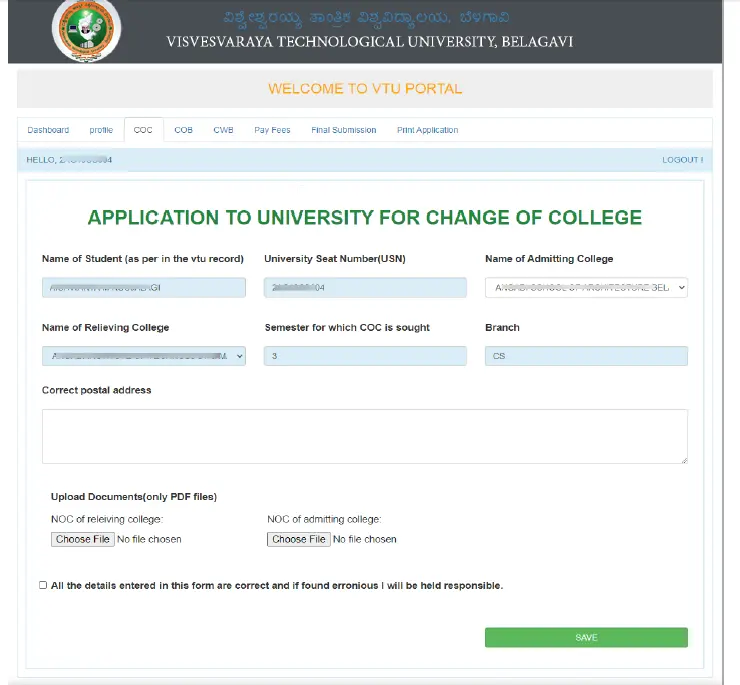The height and width of the screenshot is (685, 740).
Task: Open the Pay Fees tab
Action: (x=272, y=130)
